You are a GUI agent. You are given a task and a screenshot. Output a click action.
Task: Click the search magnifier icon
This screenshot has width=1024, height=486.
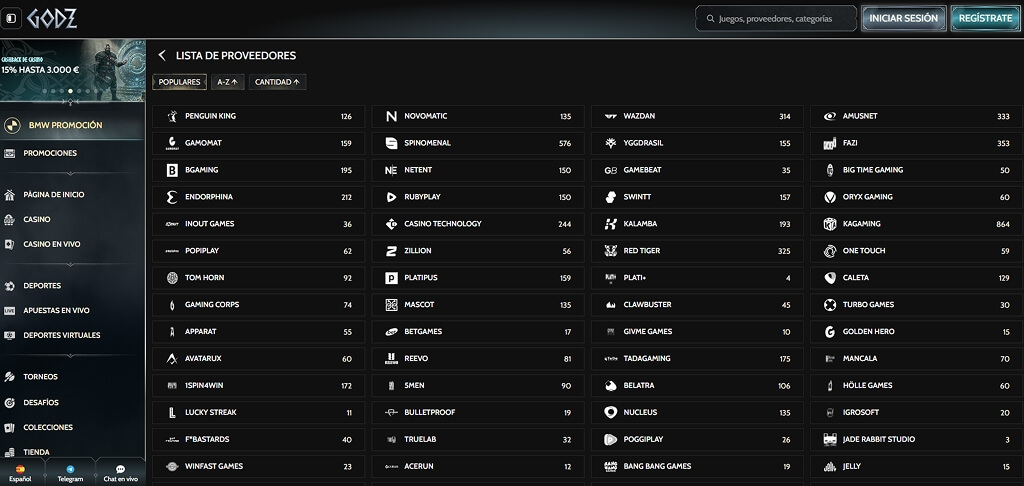click(711, 19)
